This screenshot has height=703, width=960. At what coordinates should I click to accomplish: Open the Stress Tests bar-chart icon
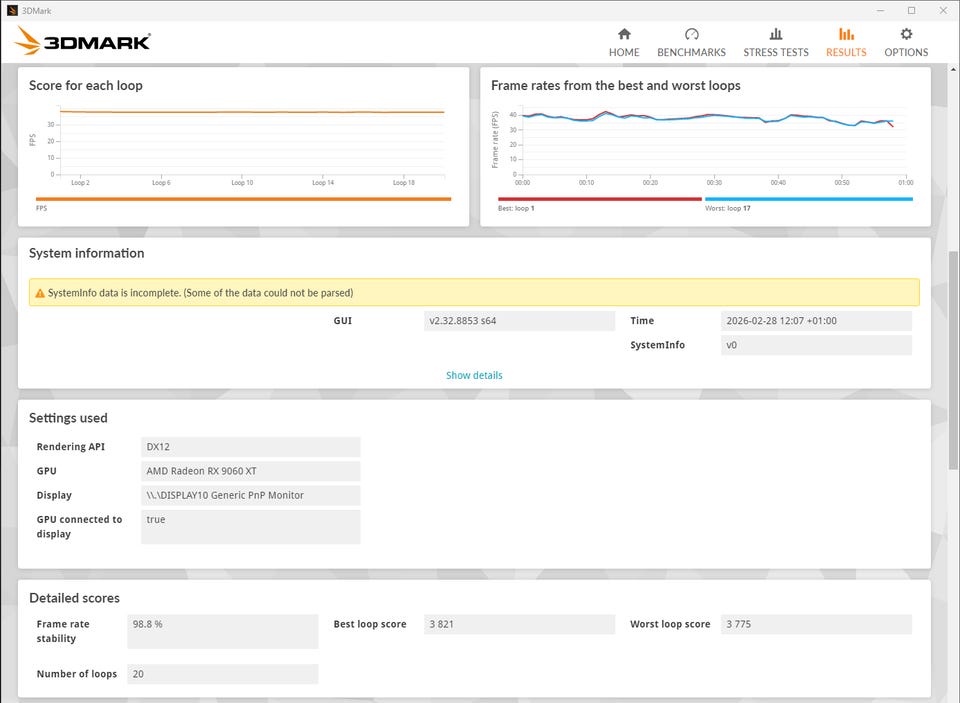(776, 35)
